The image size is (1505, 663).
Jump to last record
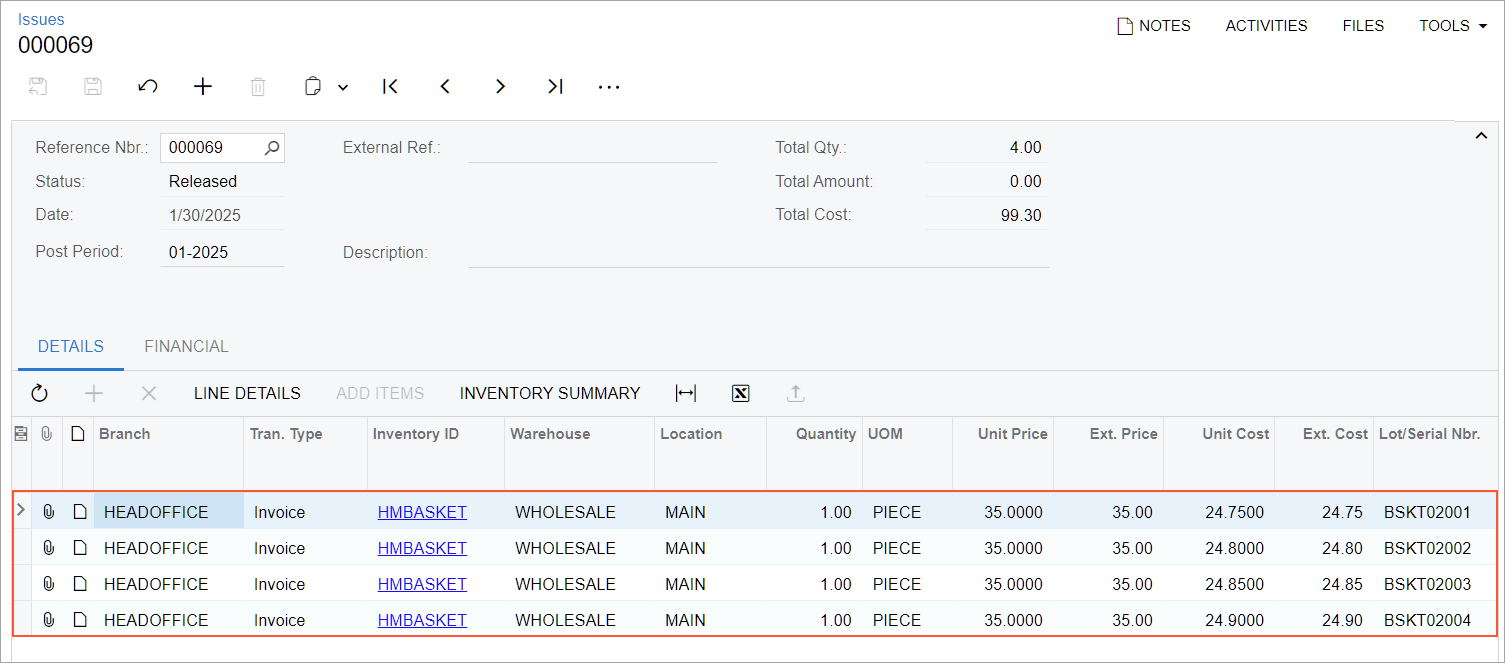pyautogui.click(x=556, y=87)
